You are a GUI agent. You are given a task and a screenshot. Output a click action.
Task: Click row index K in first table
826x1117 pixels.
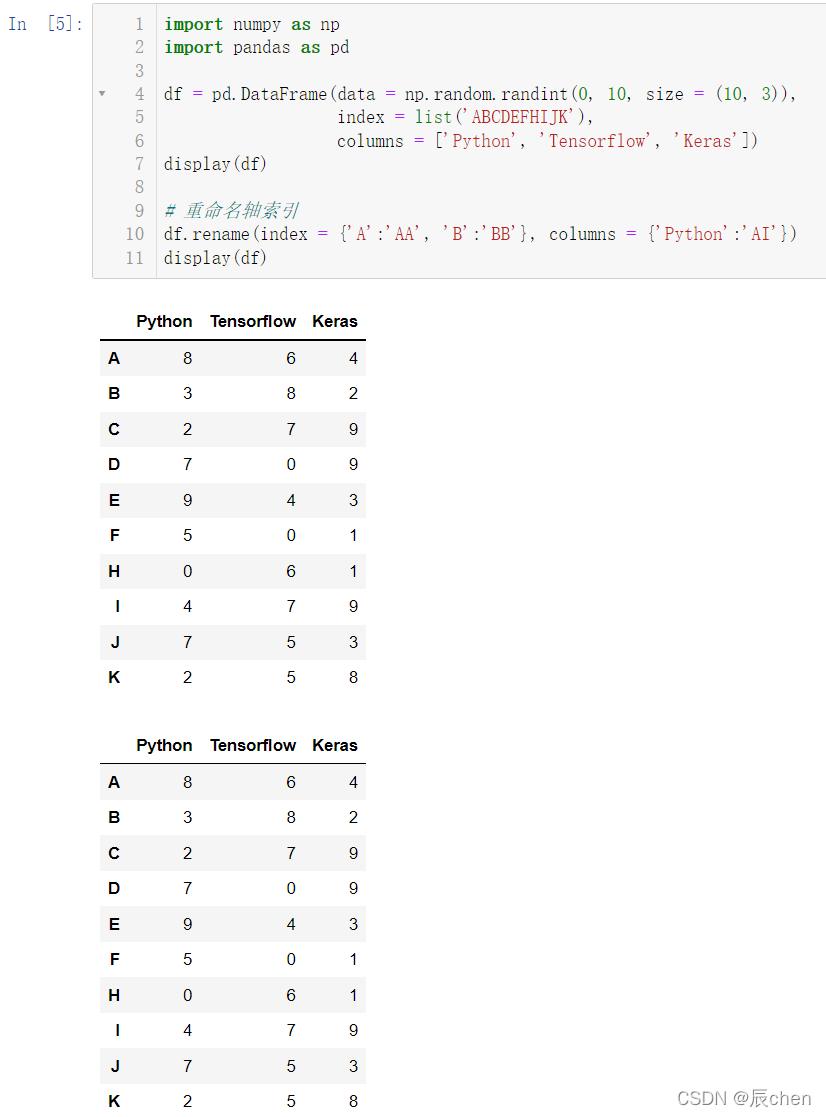[x=114, y=677]
